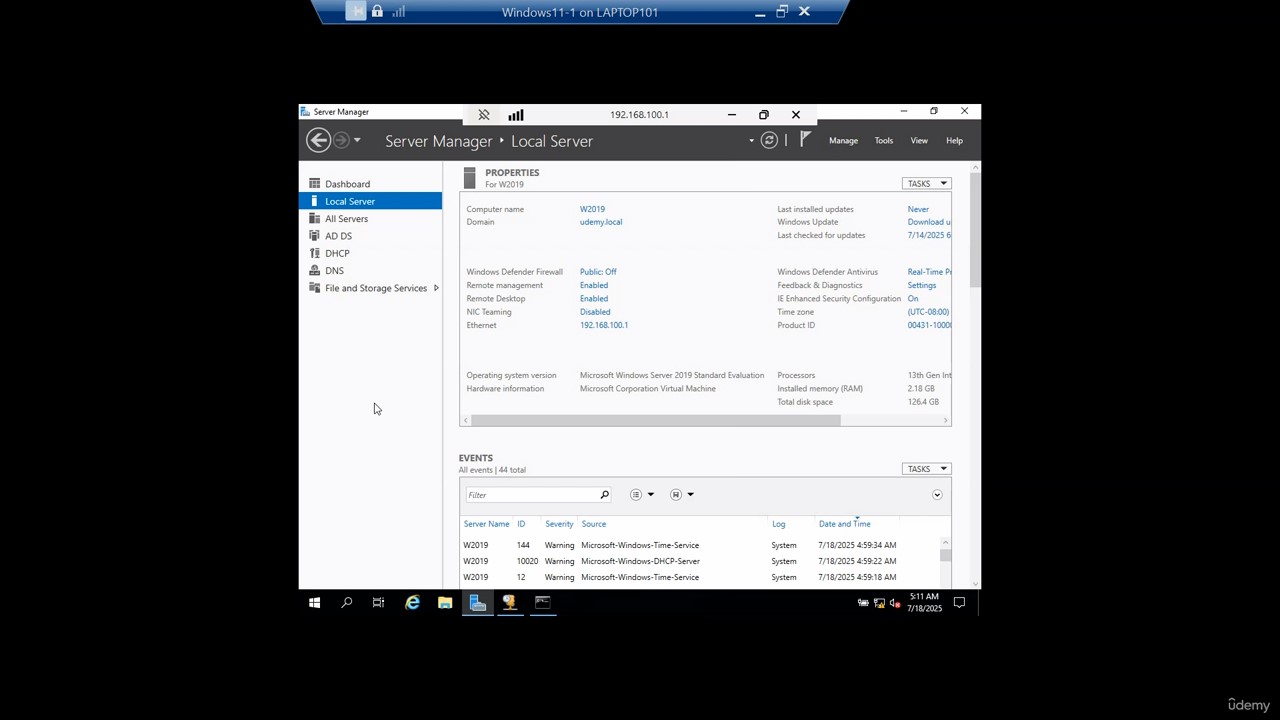Open the Tools menu
The image size is (1280, 720).
pos(884,141)
